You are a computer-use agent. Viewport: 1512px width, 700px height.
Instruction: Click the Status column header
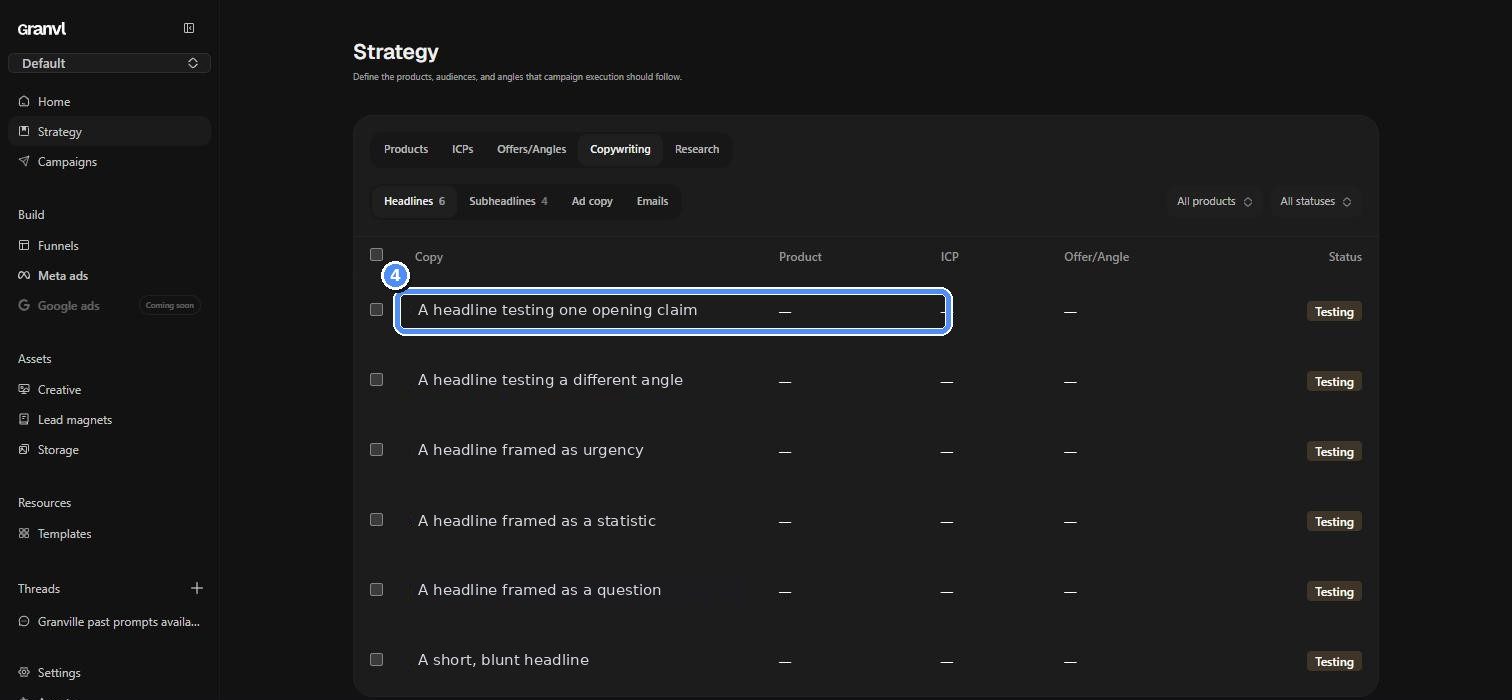[x=1345, y=257]
